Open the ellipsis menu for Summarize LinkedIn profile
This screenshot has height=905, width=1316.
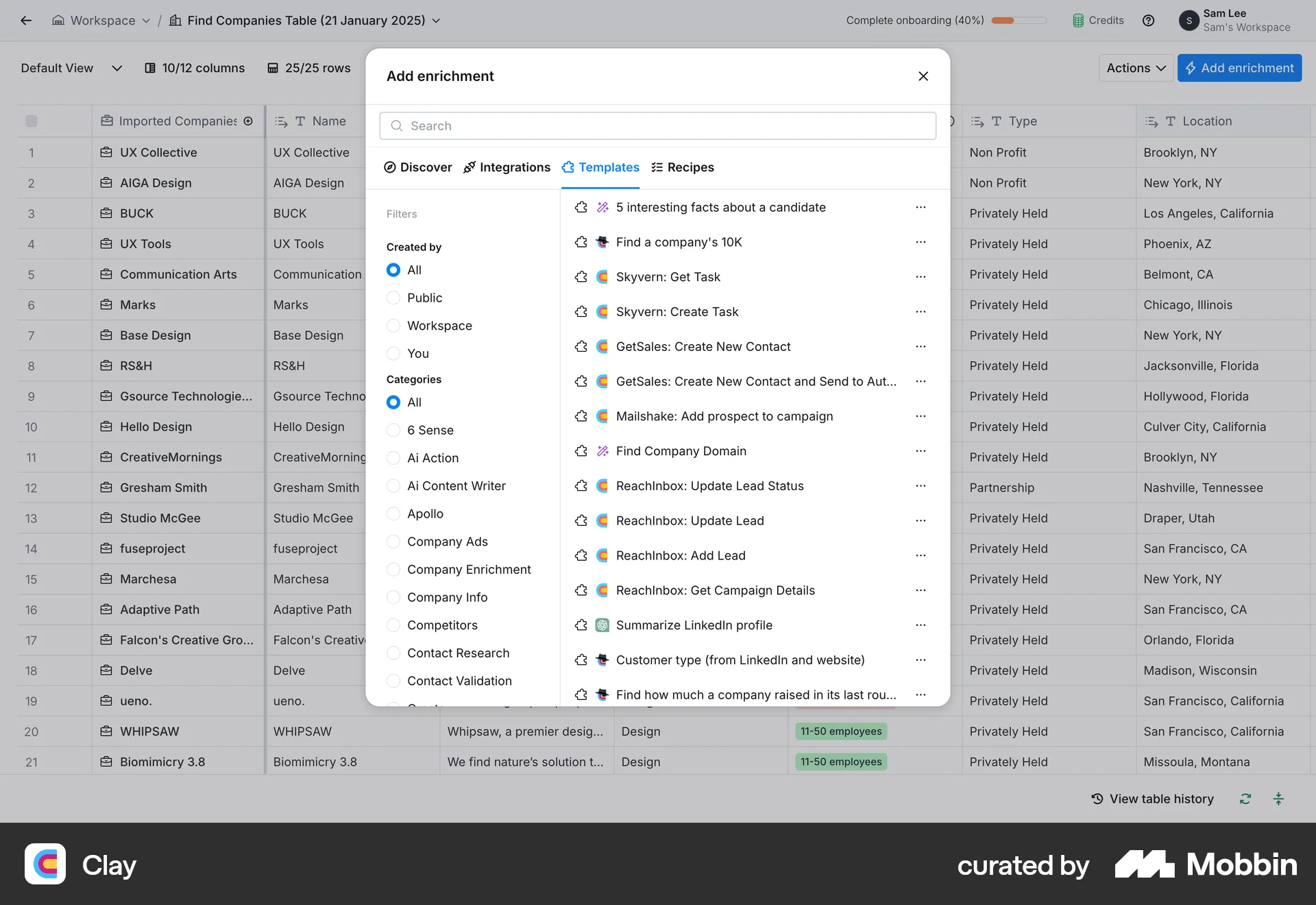pyautogui.click(x=921, y=625)
